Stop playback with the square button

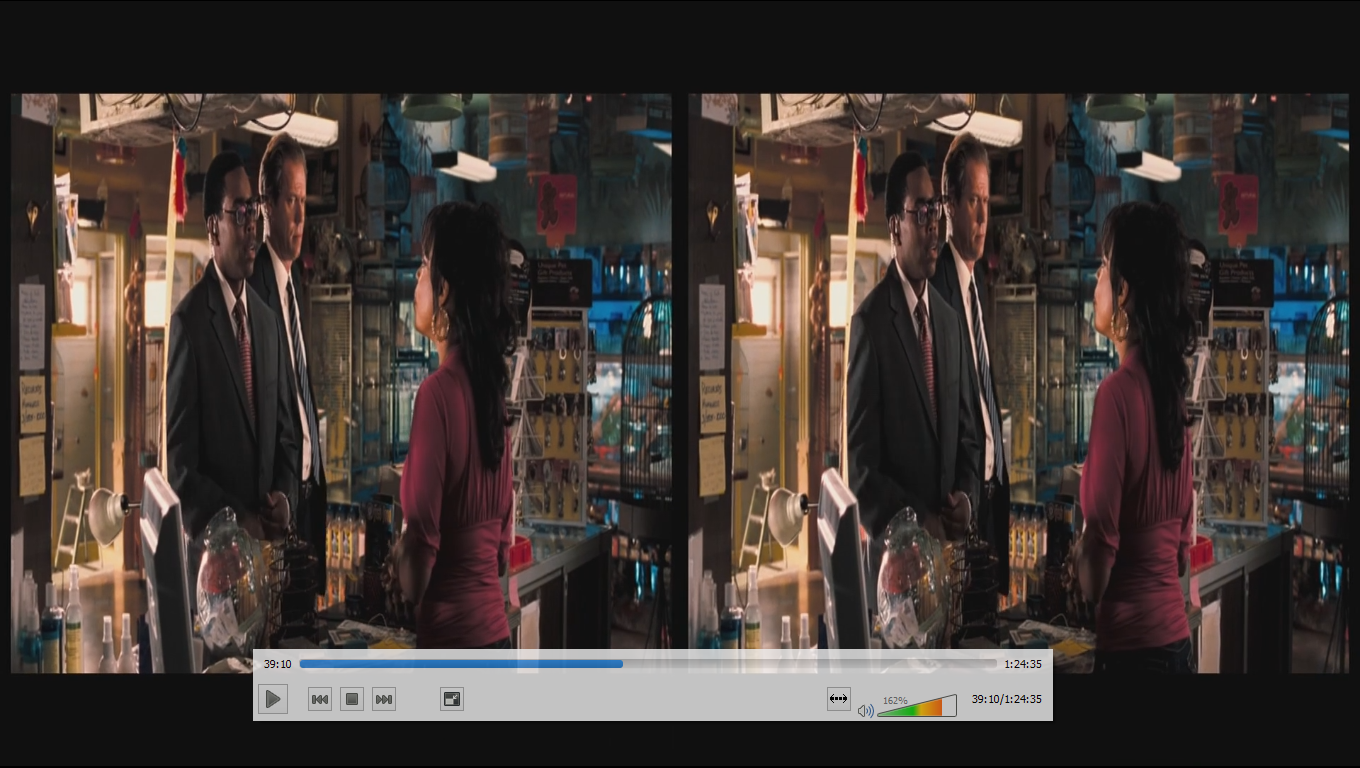[352, 699]
